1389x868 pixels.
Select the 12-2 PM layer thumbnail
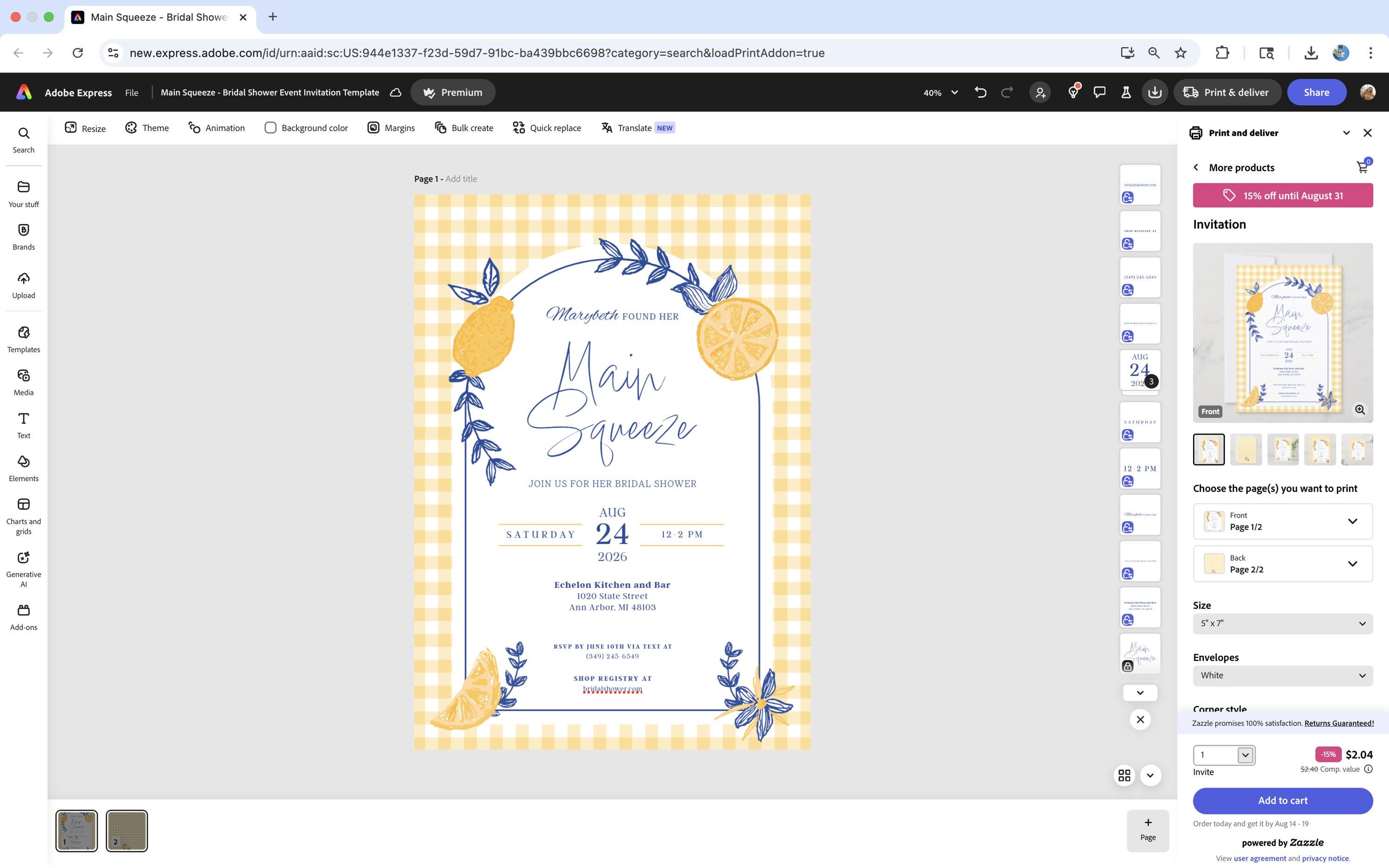click(1140, 468)
